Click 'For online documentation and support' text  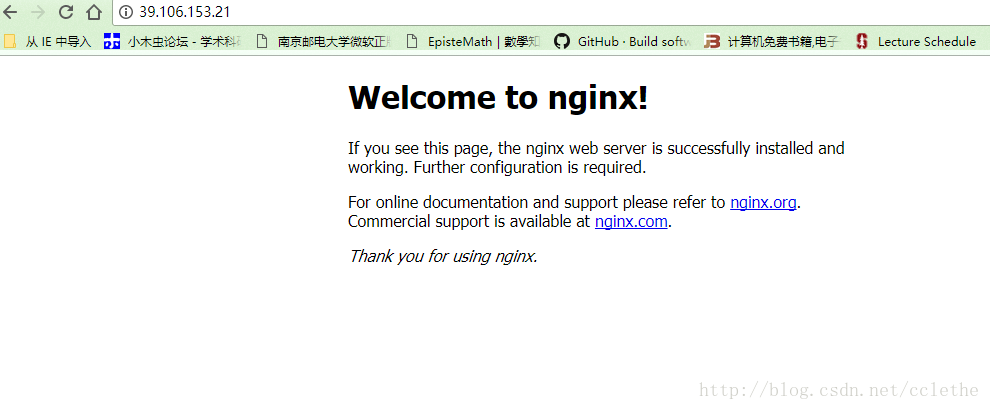tap(483, 203)
